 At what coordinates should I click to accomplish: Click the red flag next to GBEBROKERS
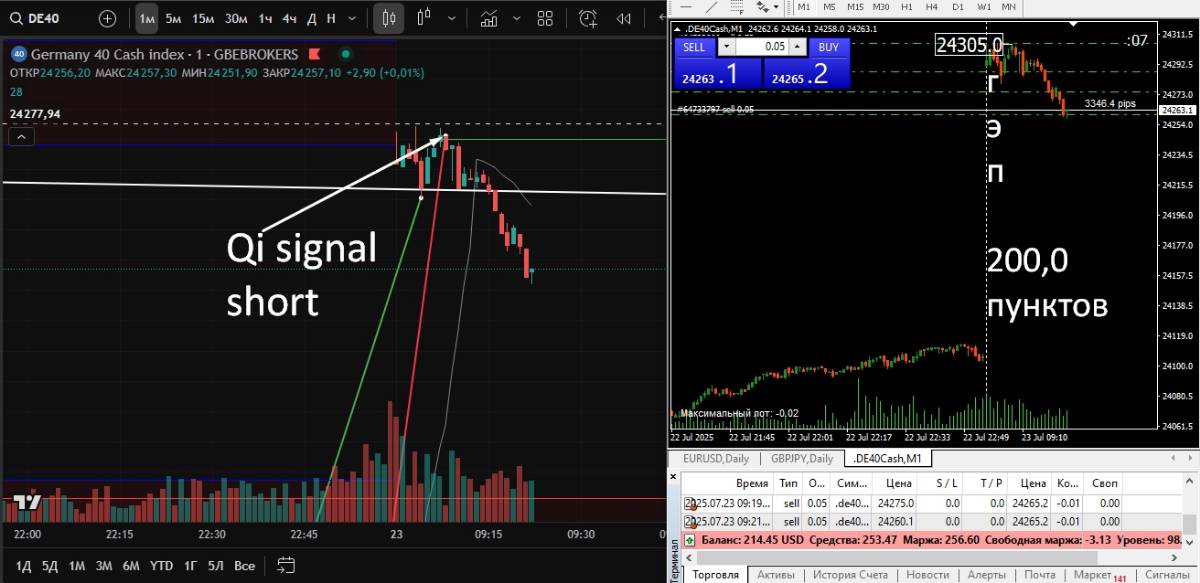(314, 54)
